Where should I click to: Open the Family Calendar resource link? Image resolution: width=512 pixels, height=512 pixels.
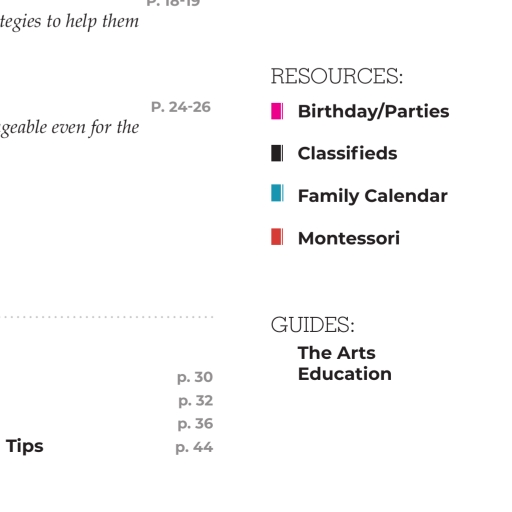(x=373, y=196)
